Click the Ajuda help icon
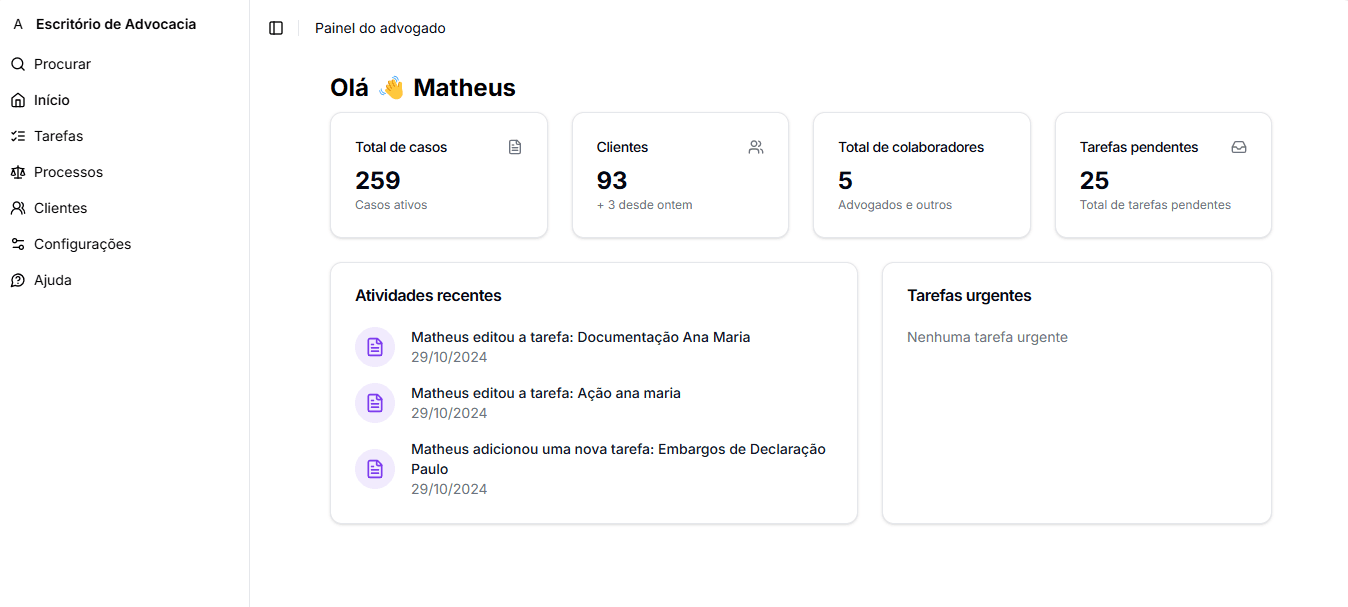 pyautogui.click(x=17, y=279)
